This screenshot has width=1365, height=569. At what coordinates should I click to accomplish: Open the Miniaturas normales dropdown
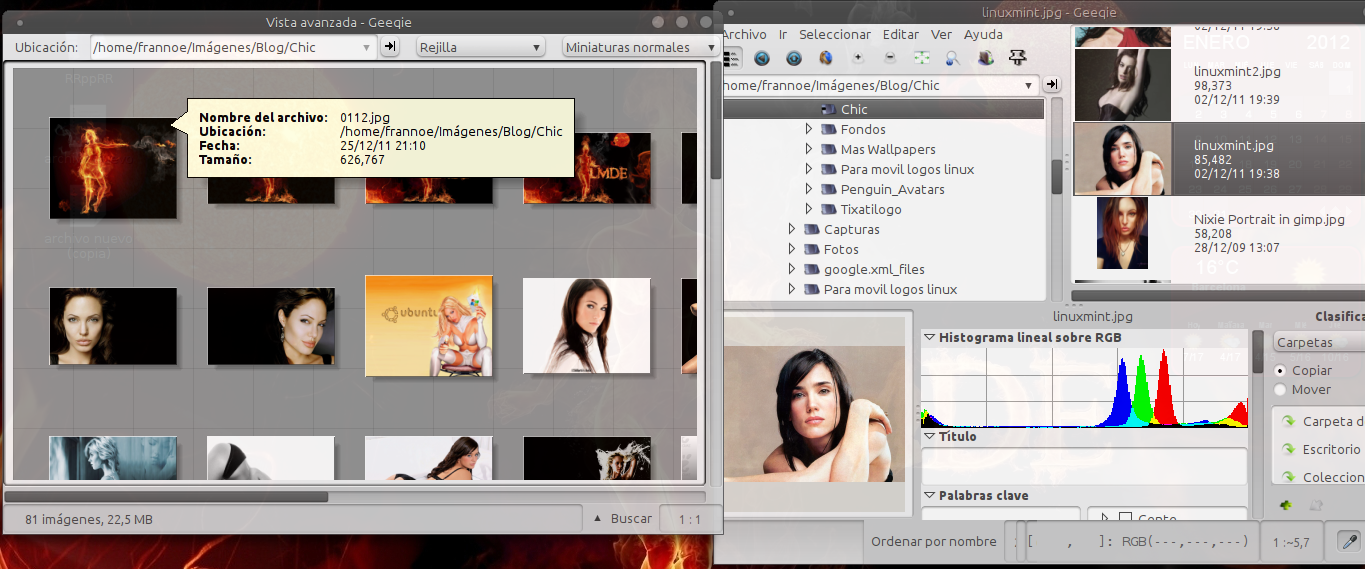(x=640, y=47)
